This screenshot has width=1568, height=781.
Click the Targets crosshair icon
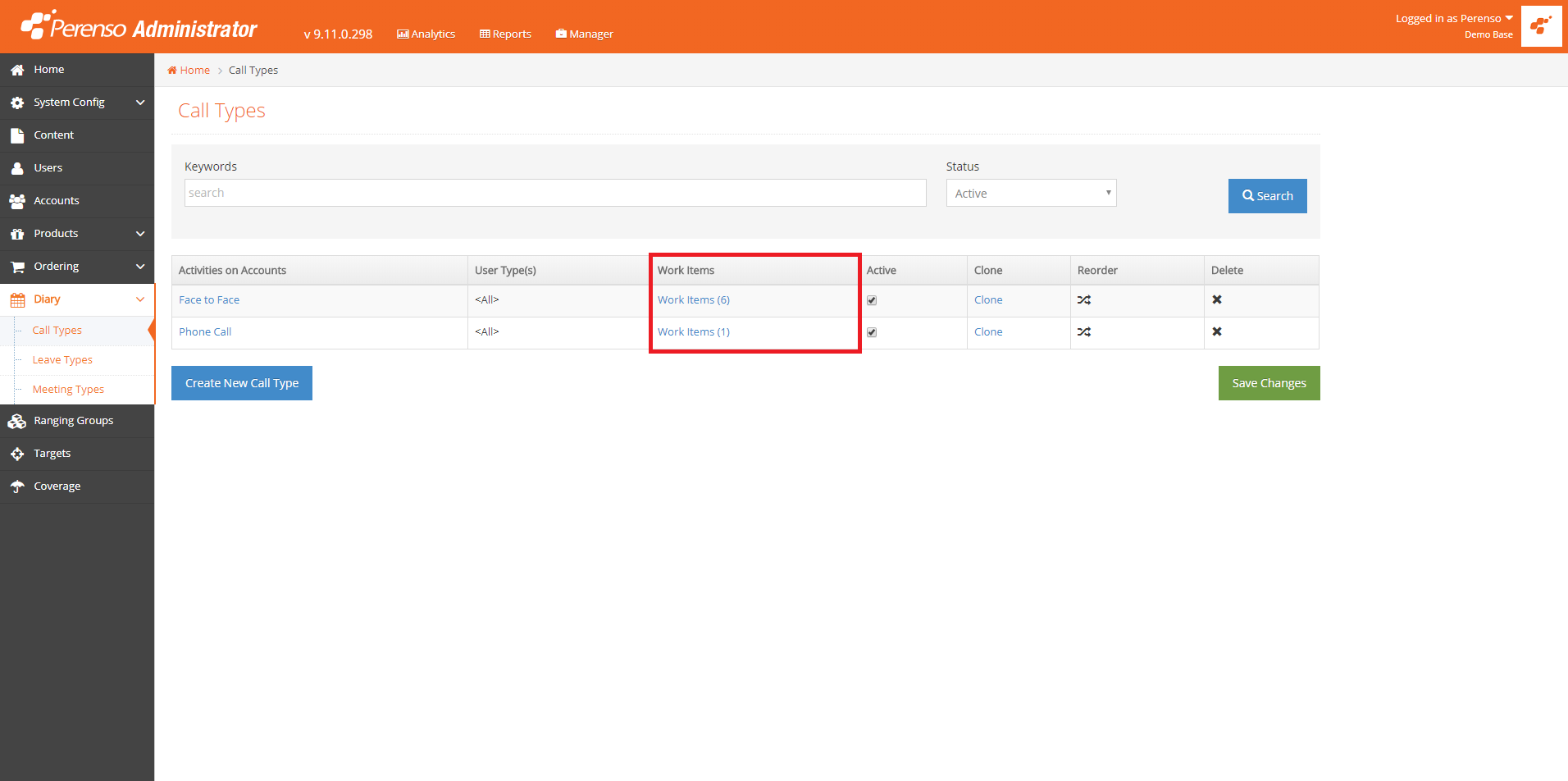point(17,454)
